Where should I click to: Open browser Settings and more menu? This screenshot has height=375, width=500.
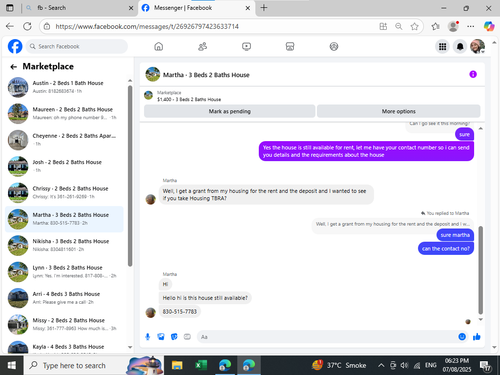tap(470, 26)
